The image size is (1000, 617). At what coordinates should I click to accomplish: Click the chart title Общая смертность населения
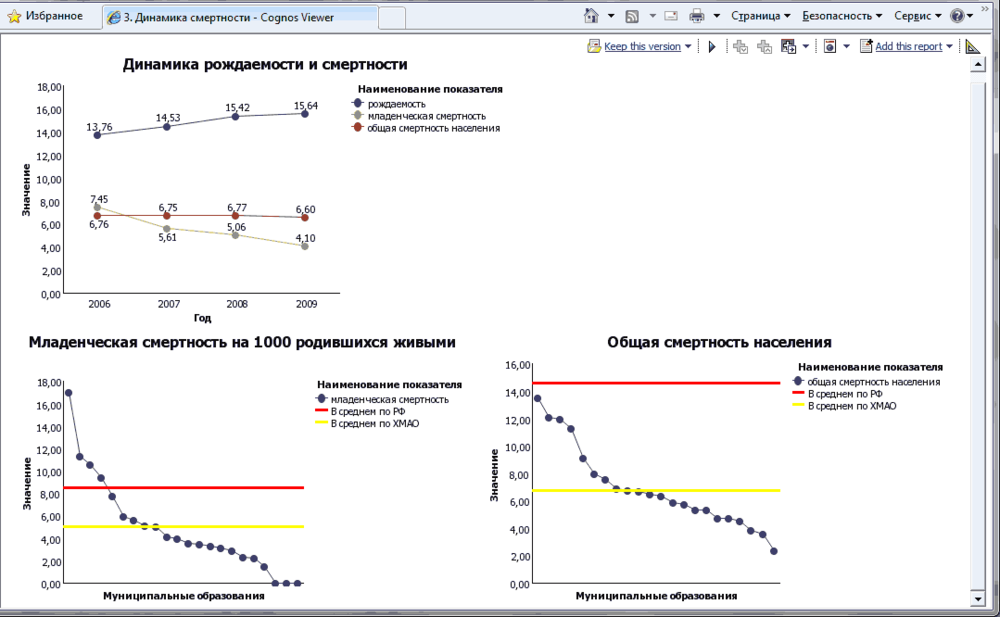point(719,343)
